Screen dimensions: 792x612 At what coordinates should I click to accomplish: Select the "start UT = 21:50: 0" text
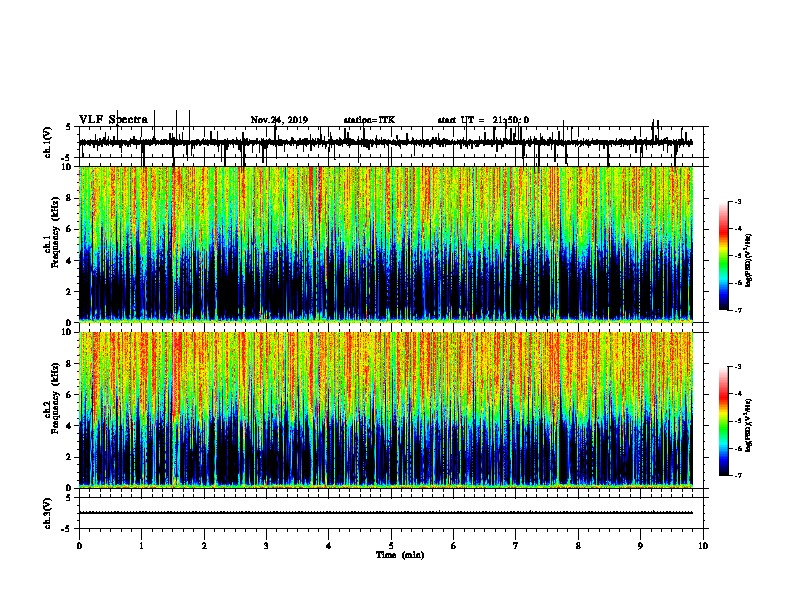[x=483, y=120]
